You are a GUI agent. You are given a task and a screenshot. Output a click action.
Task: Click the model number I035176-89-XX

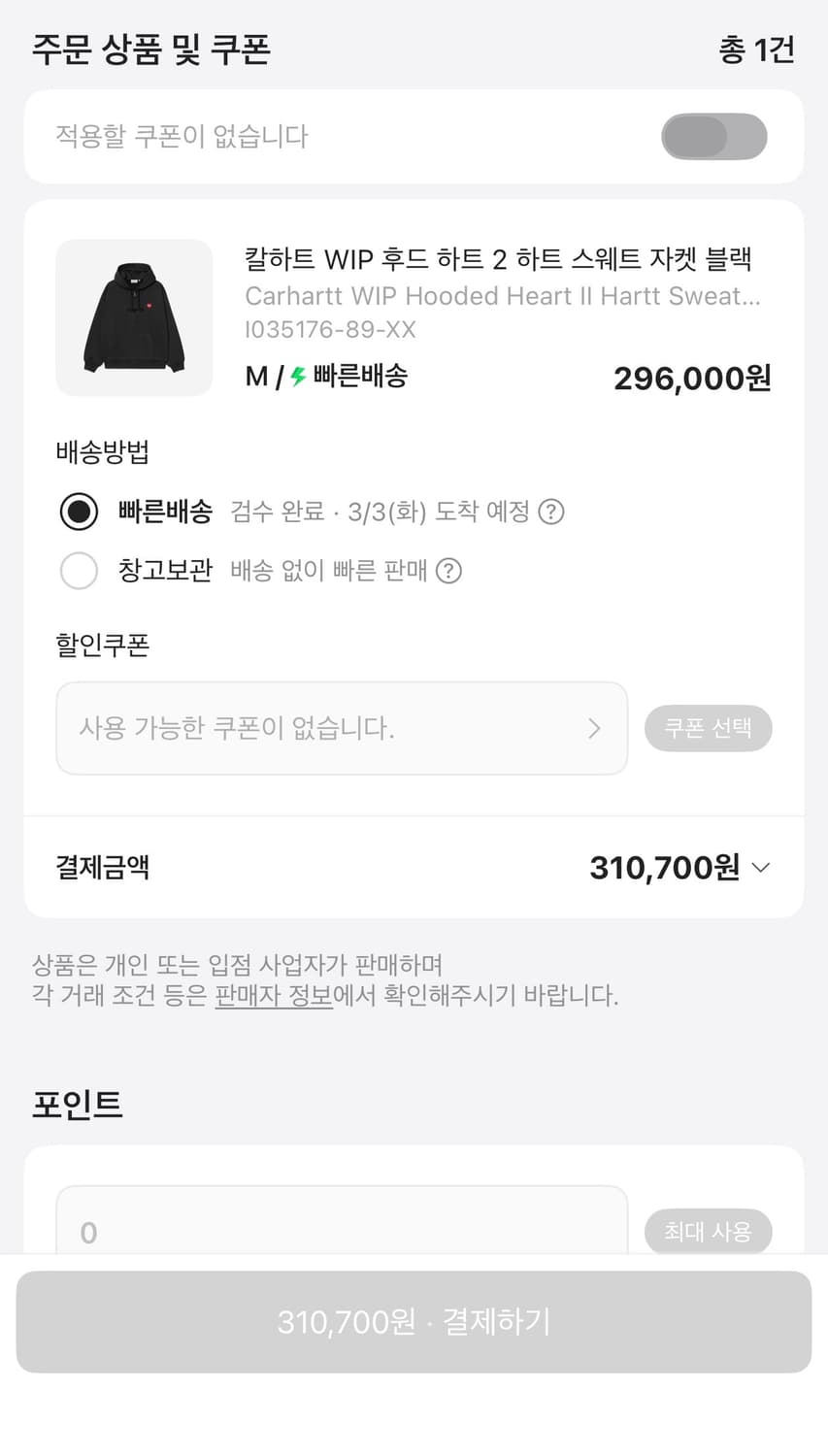pos(330,330)
